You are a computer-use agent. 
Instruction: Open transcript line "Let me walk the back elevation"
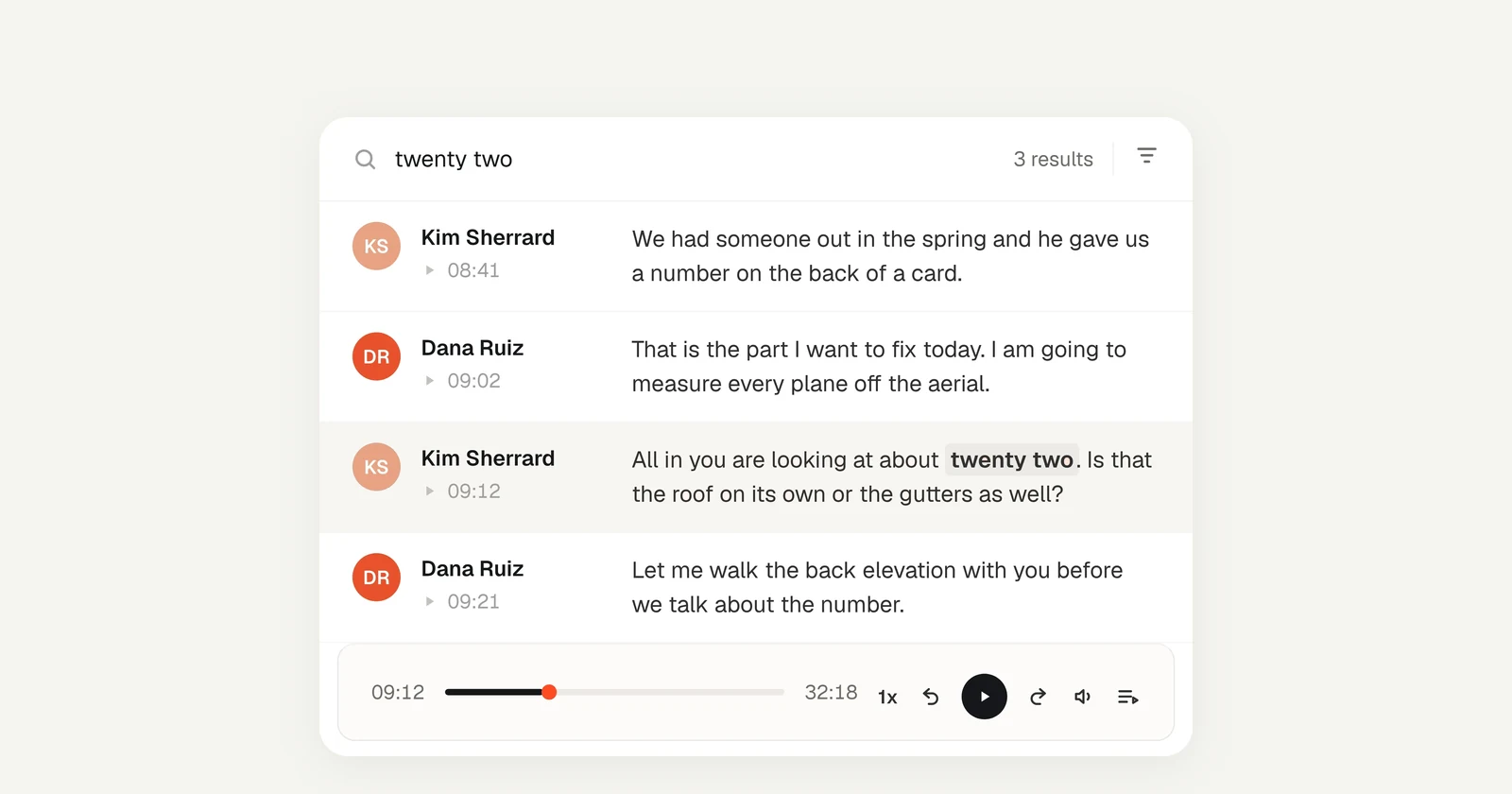pos(877,587)
